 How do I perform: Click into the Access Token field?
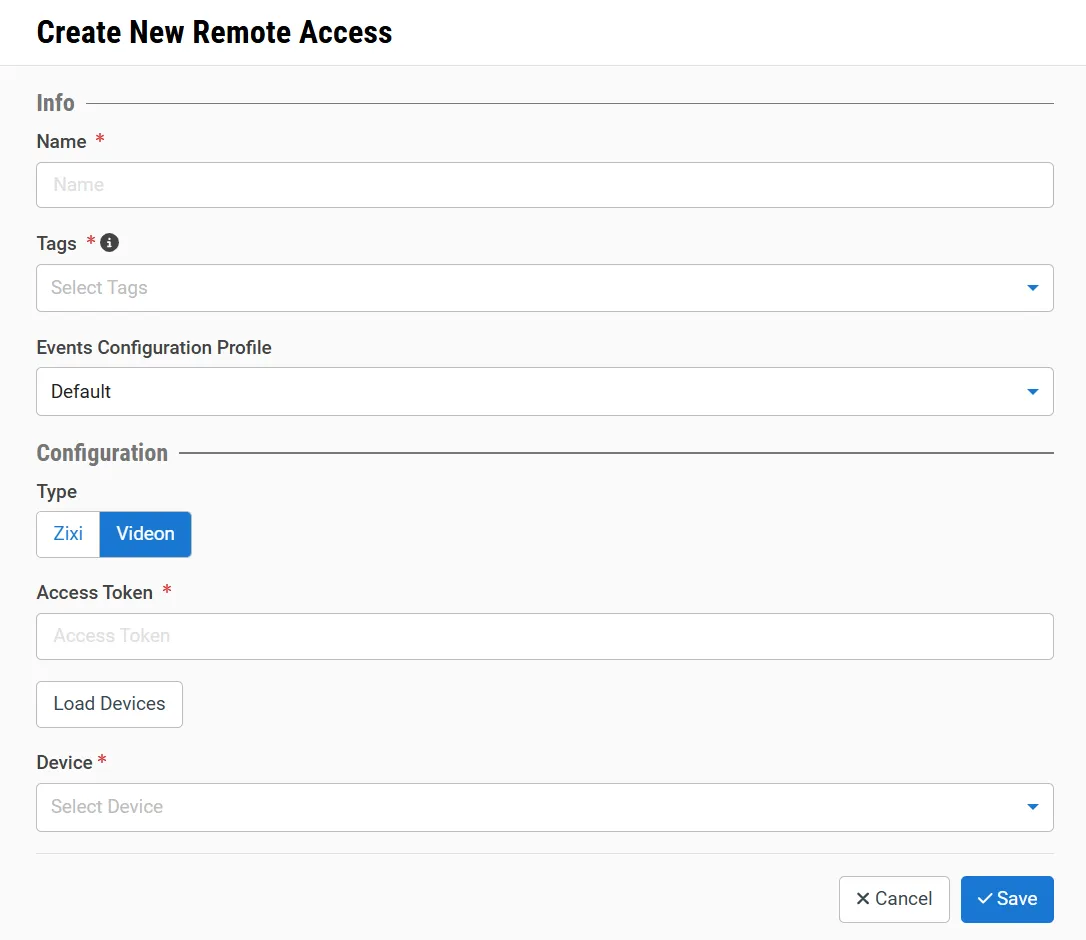544,636
